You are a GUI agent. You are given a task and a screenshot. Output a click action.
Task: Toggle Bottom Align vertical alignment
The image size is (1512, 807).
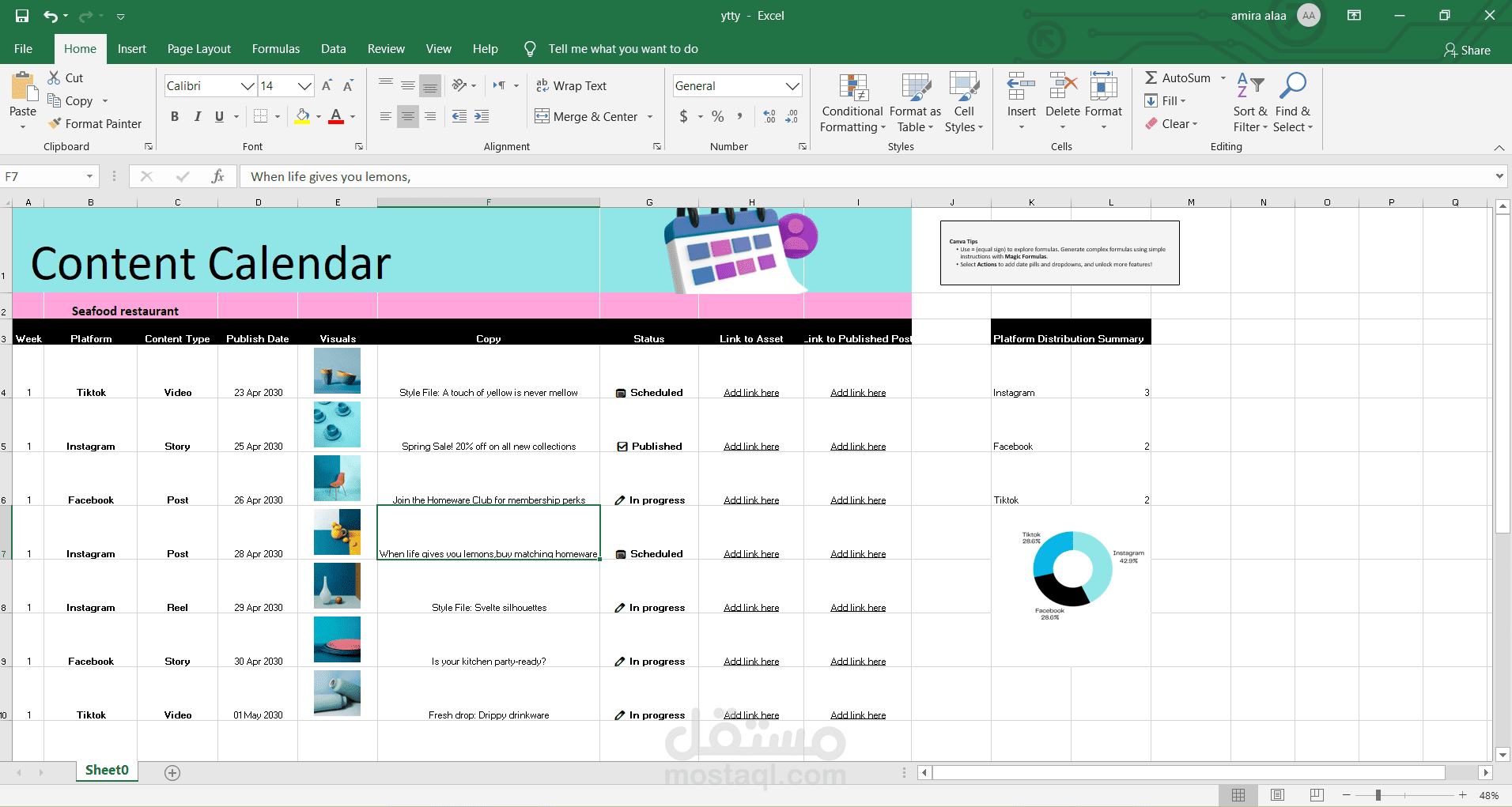(x=430, y=85)
